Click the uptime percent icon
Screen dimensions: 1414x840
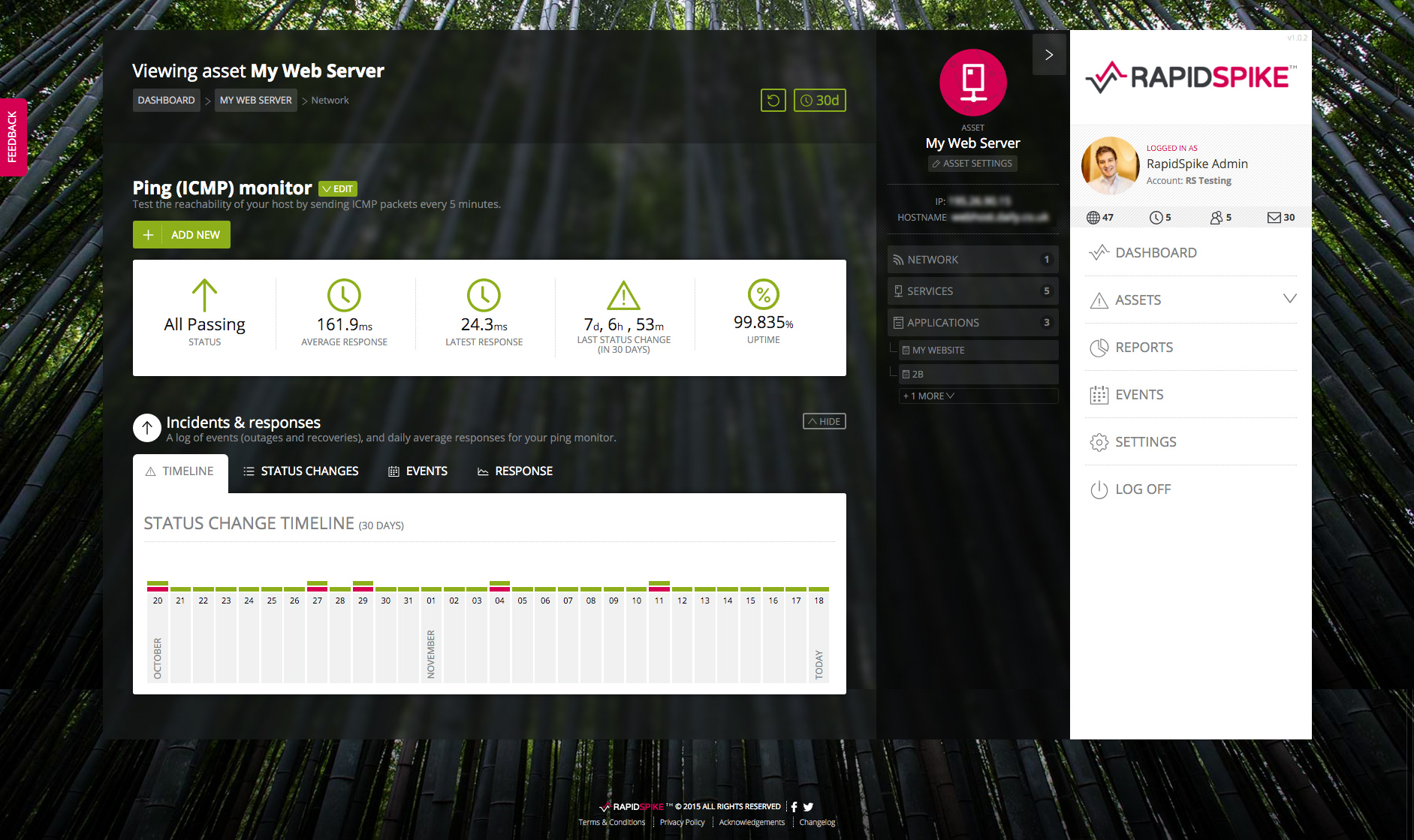pos(763,294)
